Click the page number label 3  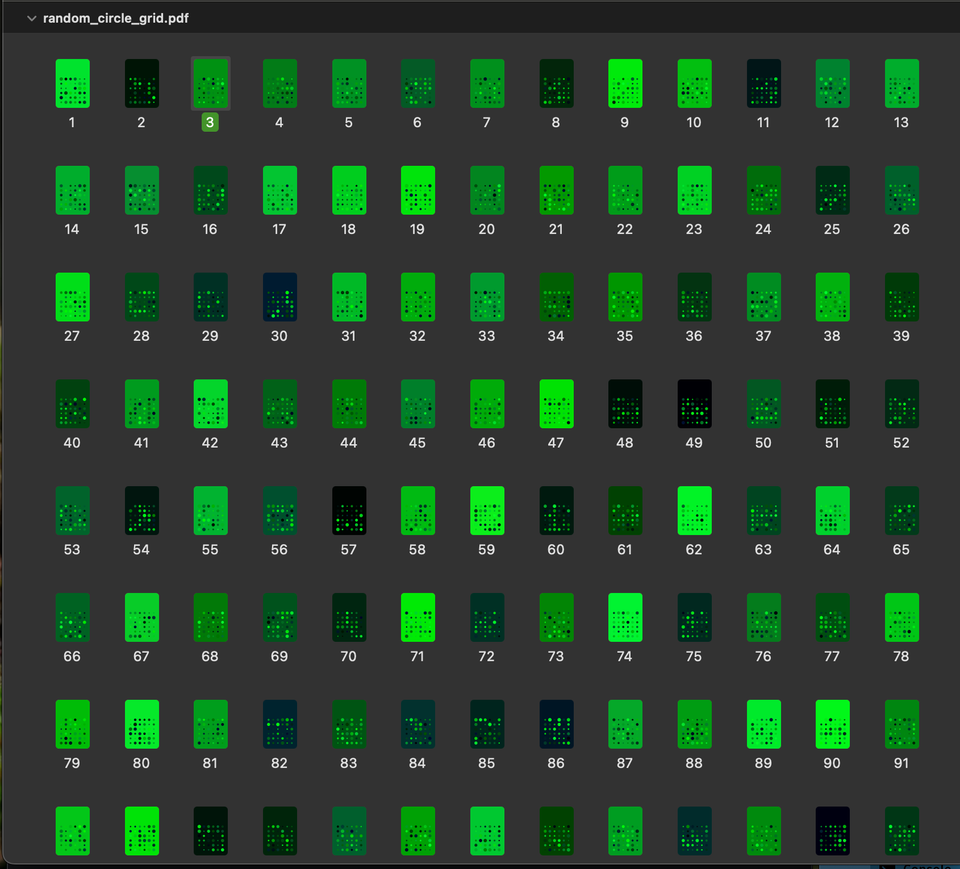click(x=210, y=123)
